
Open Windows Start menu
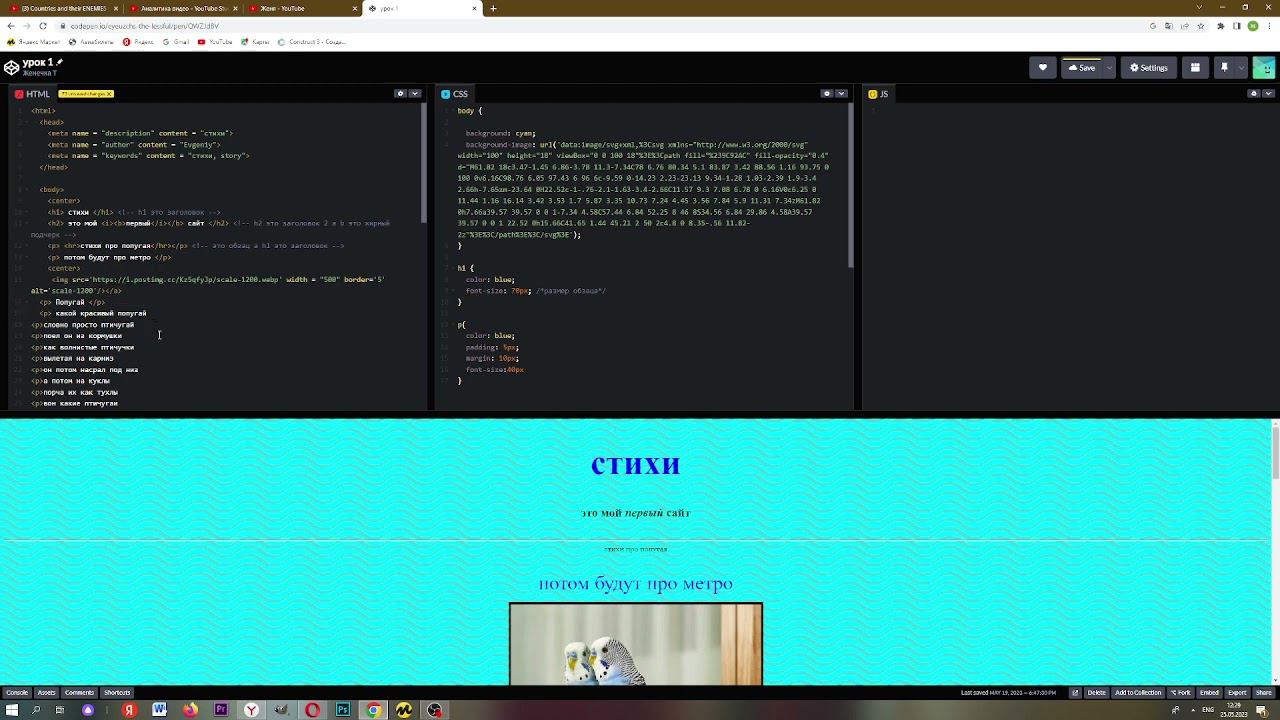[12, 710]
